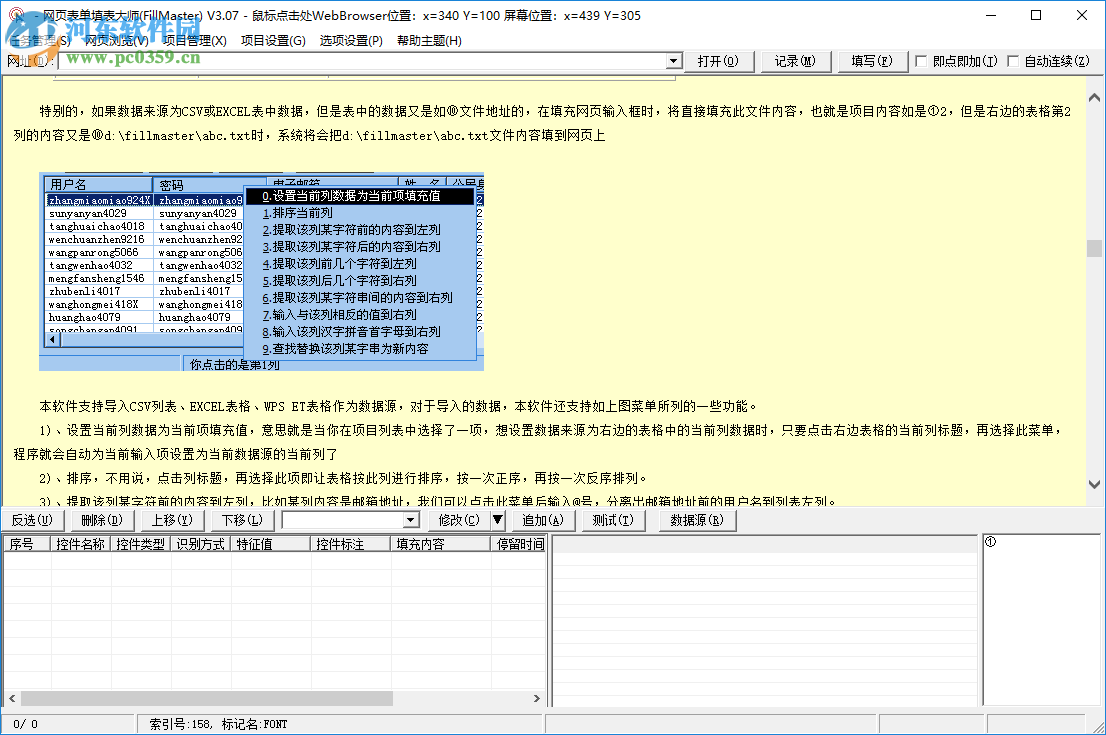Click the 反选(U) button
Screen dimensions: 1106x735
(33, 519)
